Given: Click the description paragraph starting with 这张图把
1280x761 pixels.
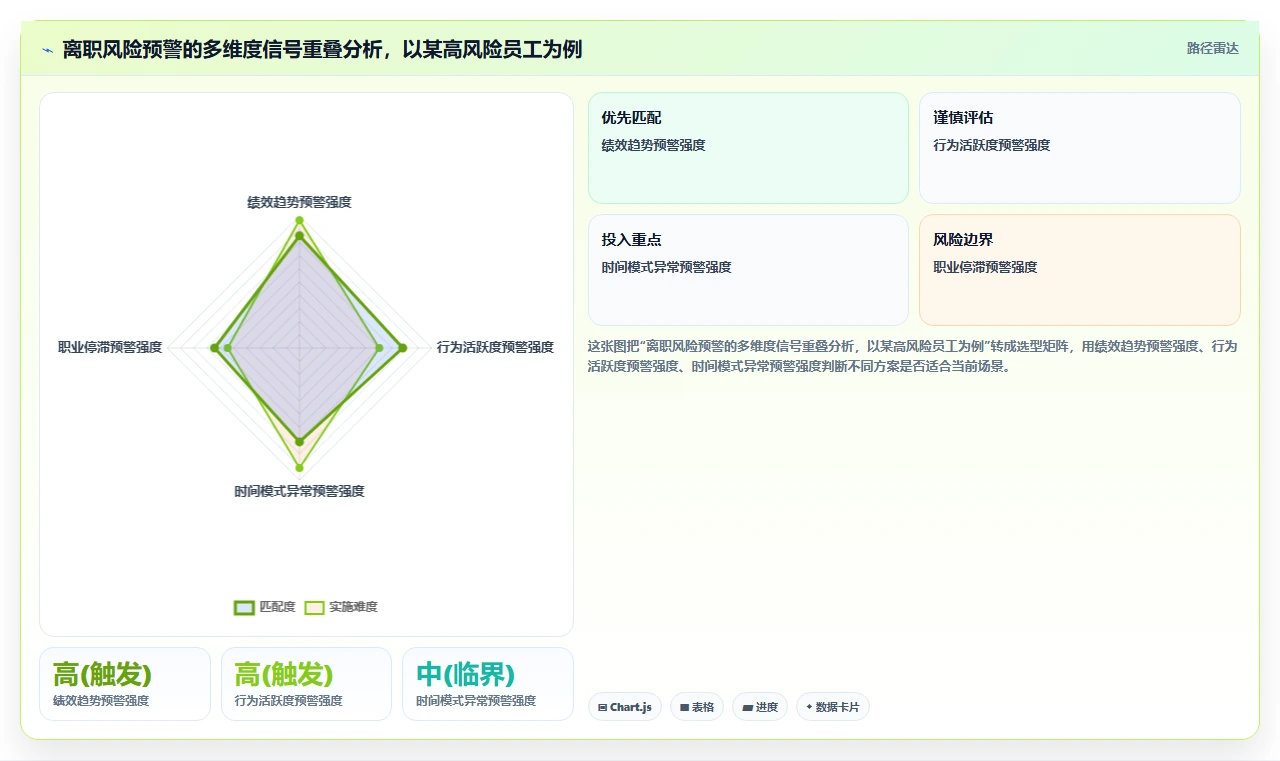Looking at the screenshot, I should click(912, 356).
